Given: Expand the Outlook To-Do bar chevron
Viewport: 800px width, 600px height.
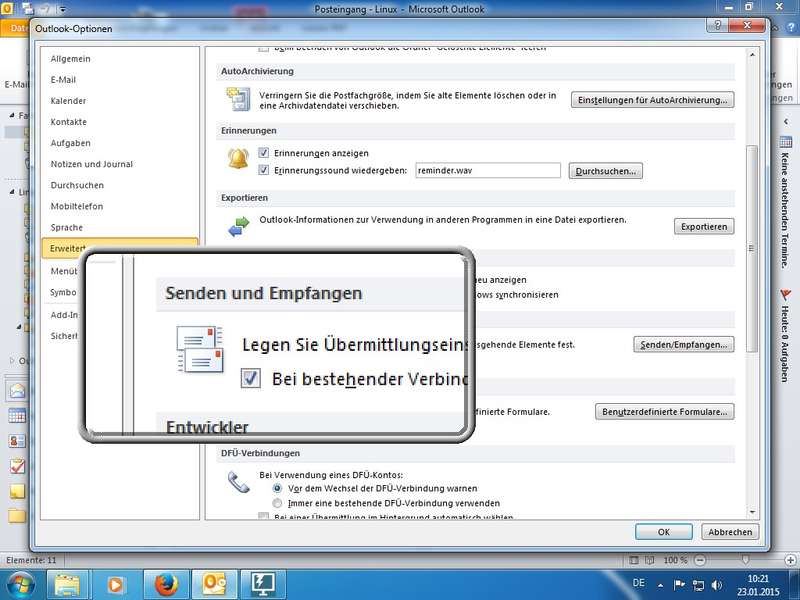Looking at the screenshot, I should (x=786, y=121).
